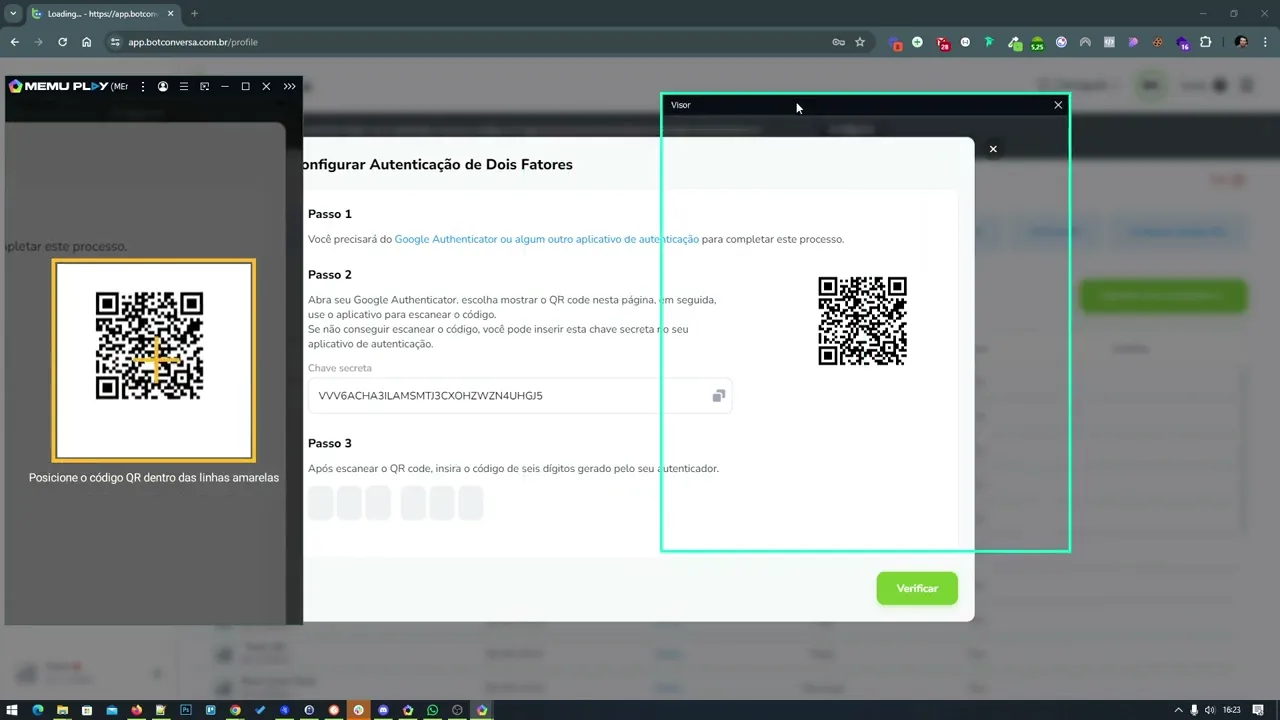Bookmark this page with the star icon
Screen dimensions: 1280x720
point(860,42)
